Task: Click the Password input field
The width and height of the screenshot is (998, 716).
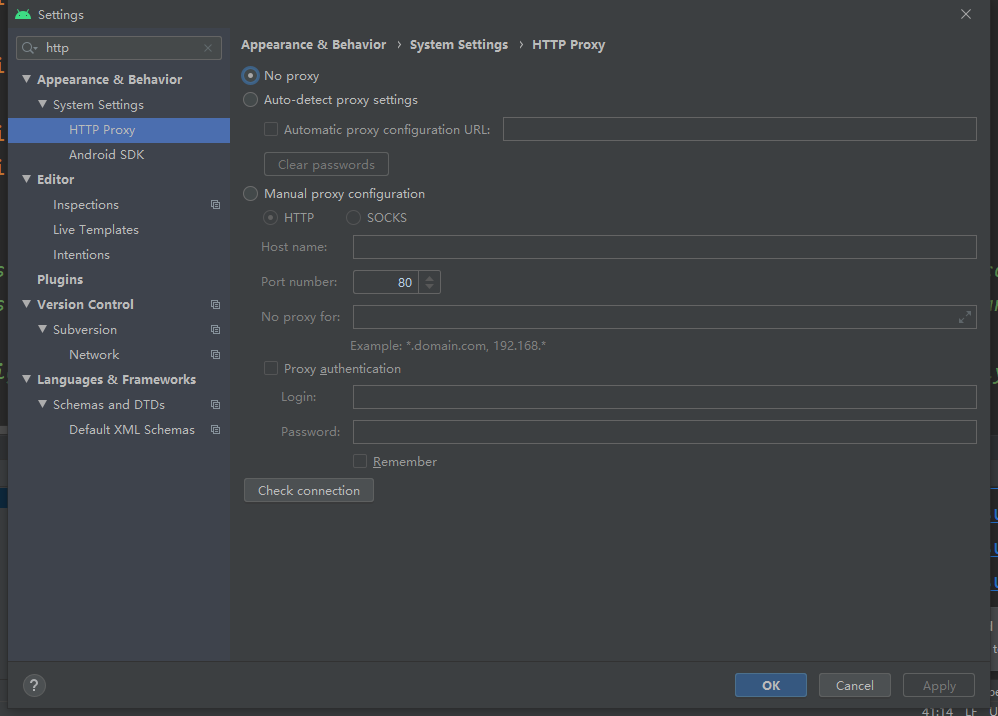Action: click(664, 432)
